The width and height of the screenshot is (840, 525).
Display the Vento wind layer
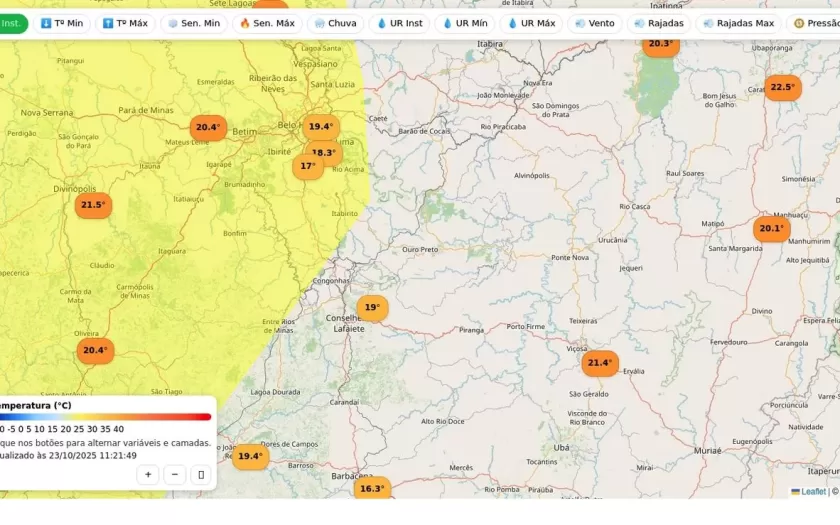click(594, 23)
